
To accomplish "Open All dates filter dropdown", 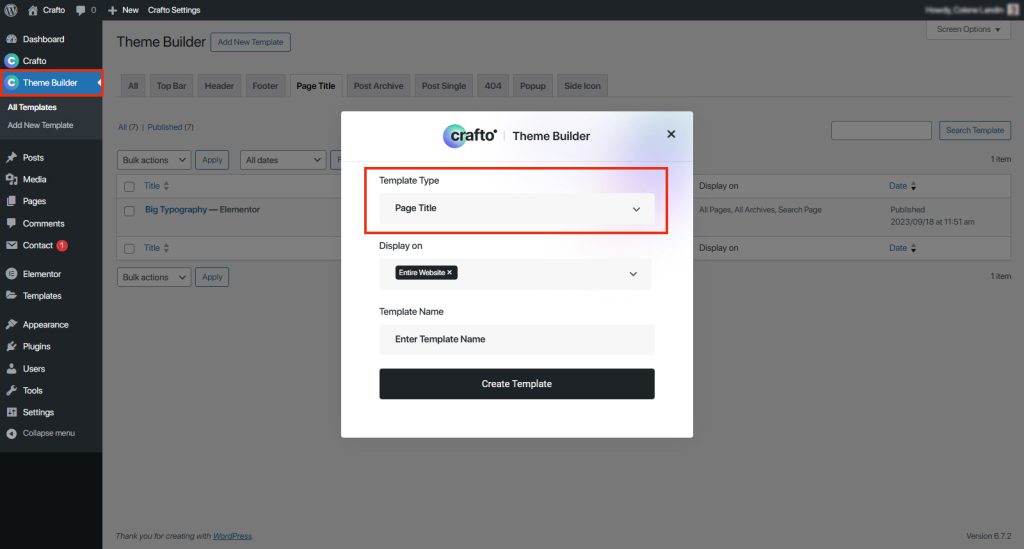I will 283,160.
